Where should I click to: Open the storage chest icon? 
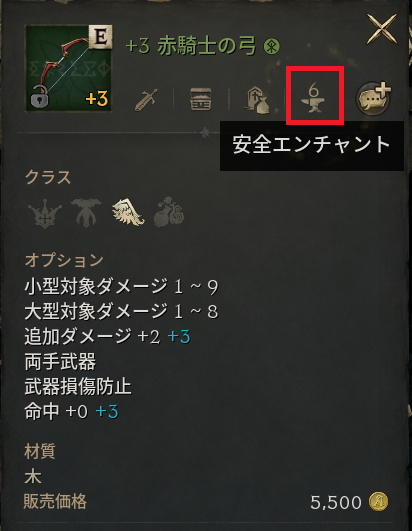[x=201, y=99]
